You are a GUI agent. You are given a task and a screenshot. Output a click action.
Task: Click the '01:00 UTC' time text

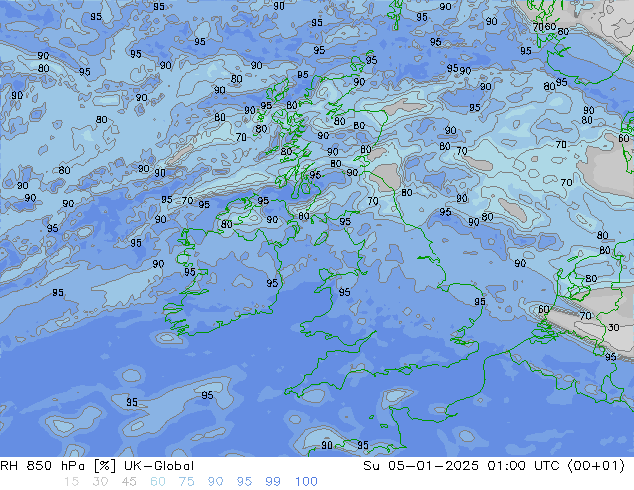pos(523,466)
